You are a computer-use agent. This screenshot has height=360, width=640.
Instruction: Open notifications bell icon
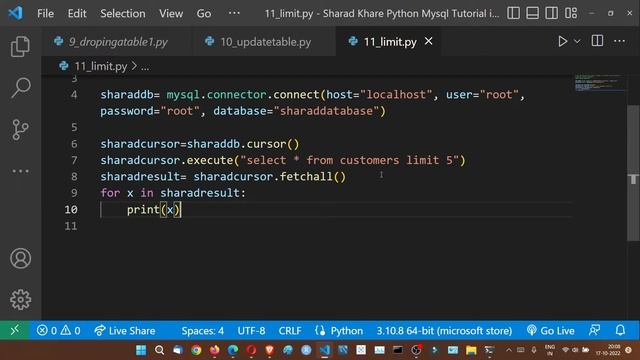620,330
